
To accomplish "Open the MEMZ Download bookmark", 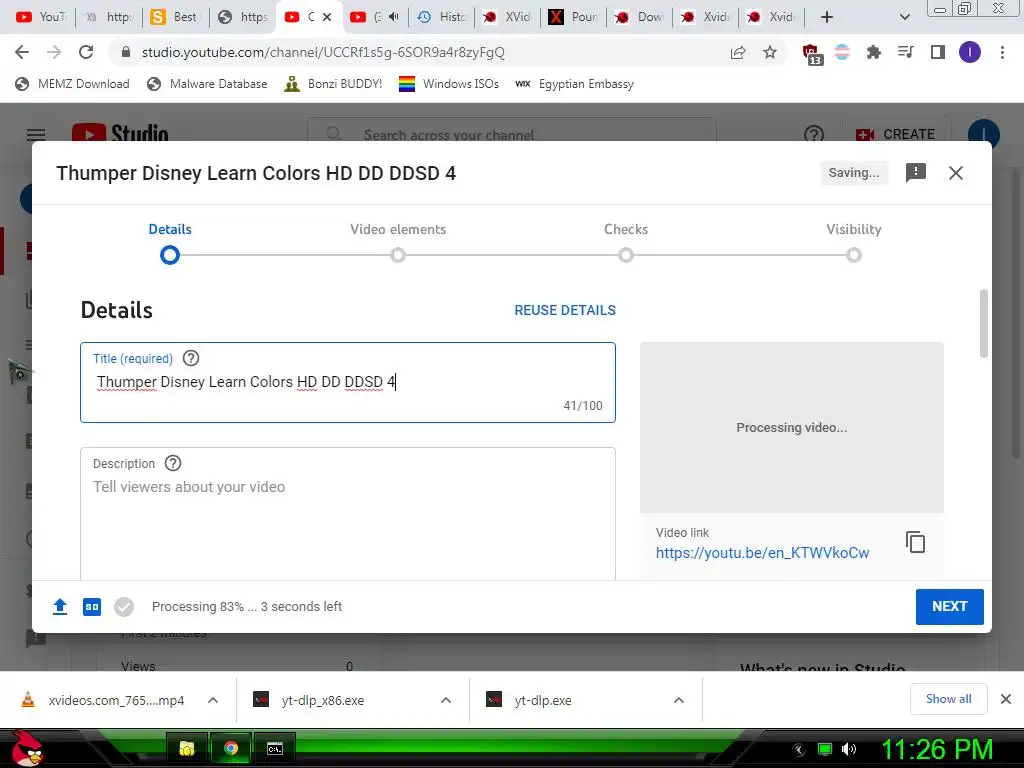I will pyautogui.click(x=72, y=84).
